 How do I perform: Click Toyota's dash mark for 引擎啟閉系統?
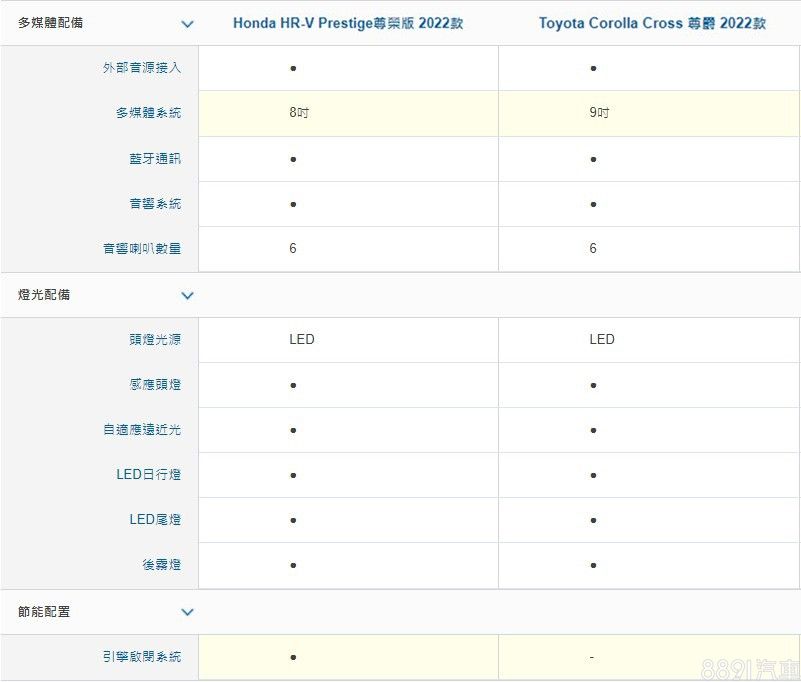click(x=592, y=657)
